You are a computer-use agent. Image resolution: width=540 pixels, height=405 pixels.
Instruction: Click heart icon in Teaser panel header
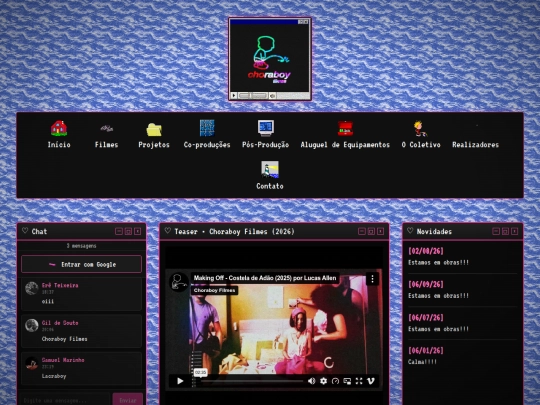click(167, 231)
